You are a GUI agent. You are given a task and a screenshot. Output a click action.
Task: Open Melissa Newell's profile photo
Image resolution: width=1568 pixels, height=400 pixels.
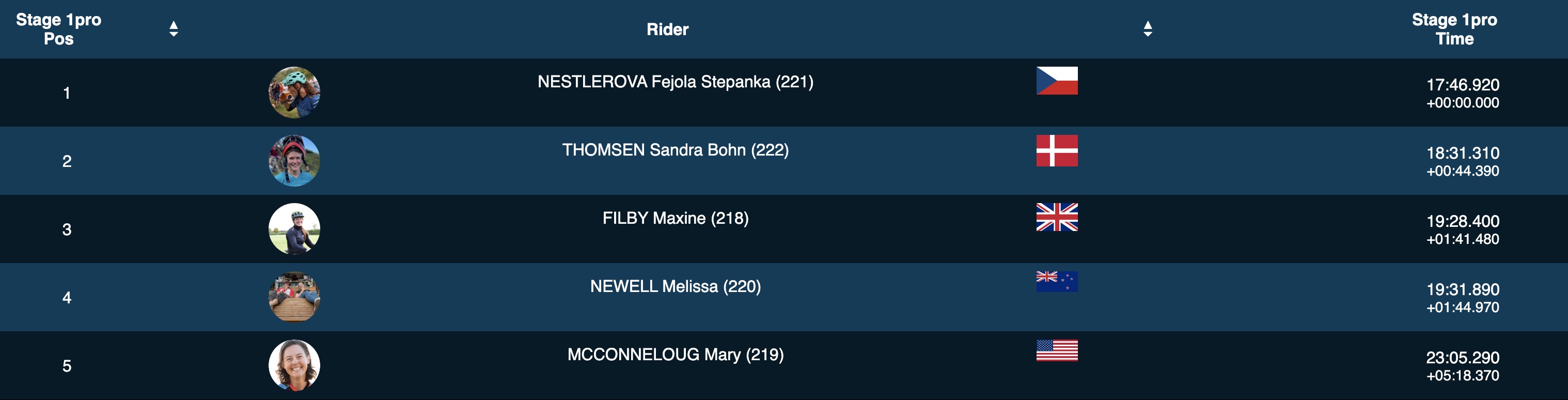(294, 297)
